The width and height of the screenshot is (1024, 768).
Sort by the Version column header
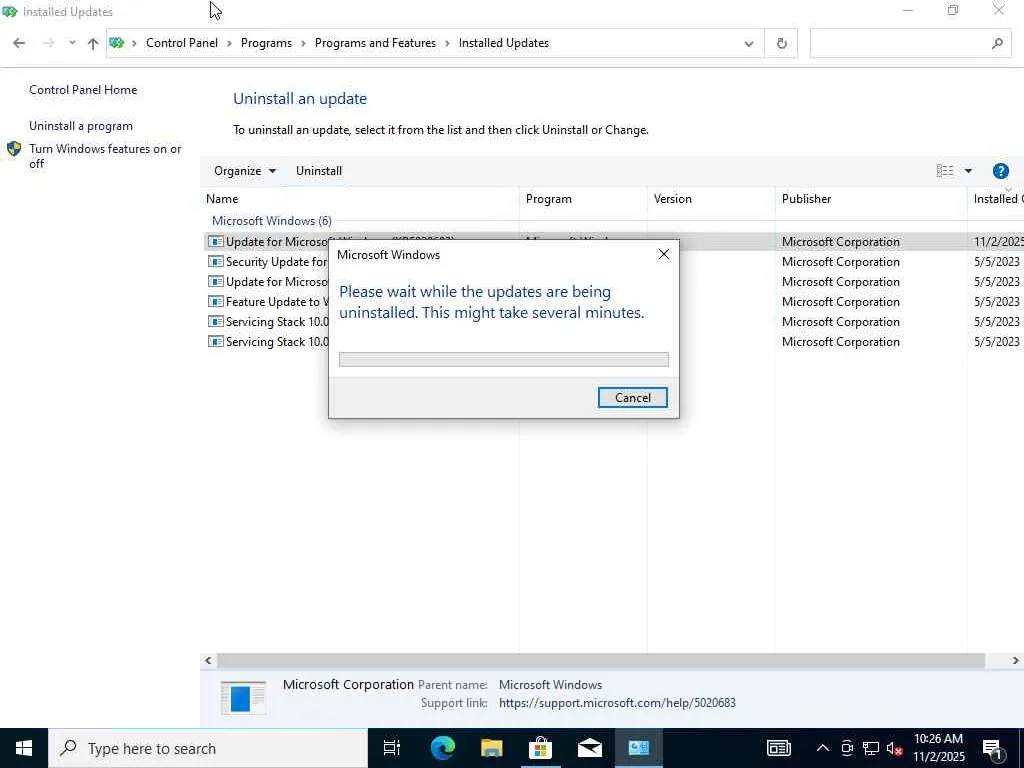tap(711, 199)
